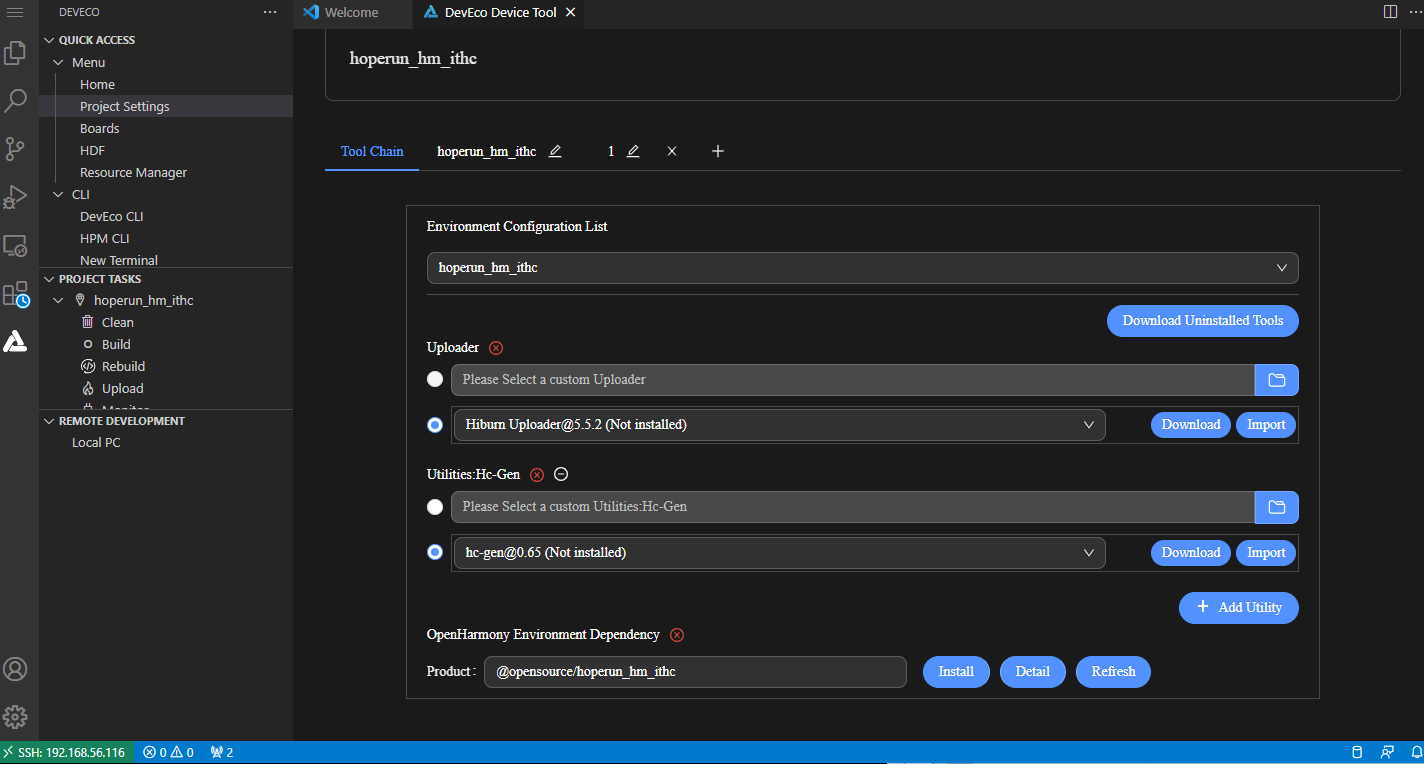The width and height of the screenshot is (1424, 764).
Task: Open the Search view in activity bar
Action: (x=15, y=101)
